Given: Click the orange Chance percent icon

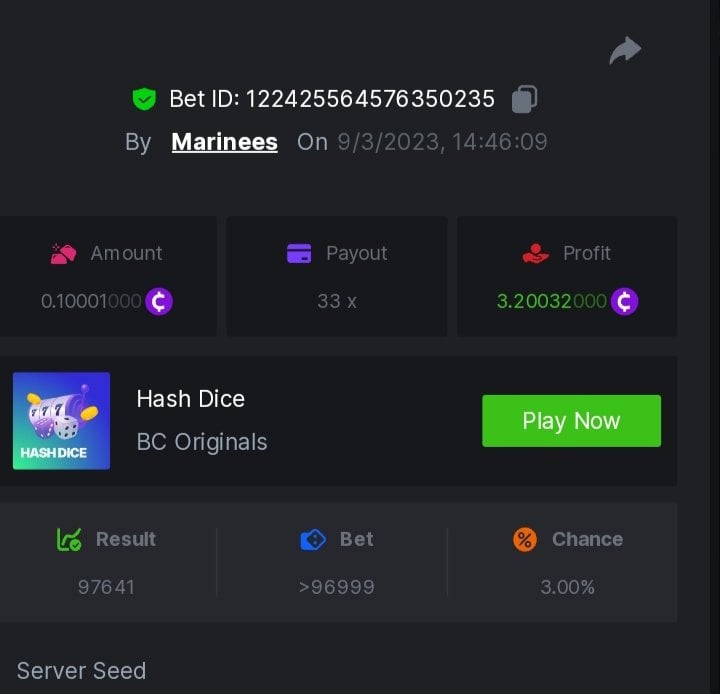Looking at the screenshot, I should (x=525, y=540).
